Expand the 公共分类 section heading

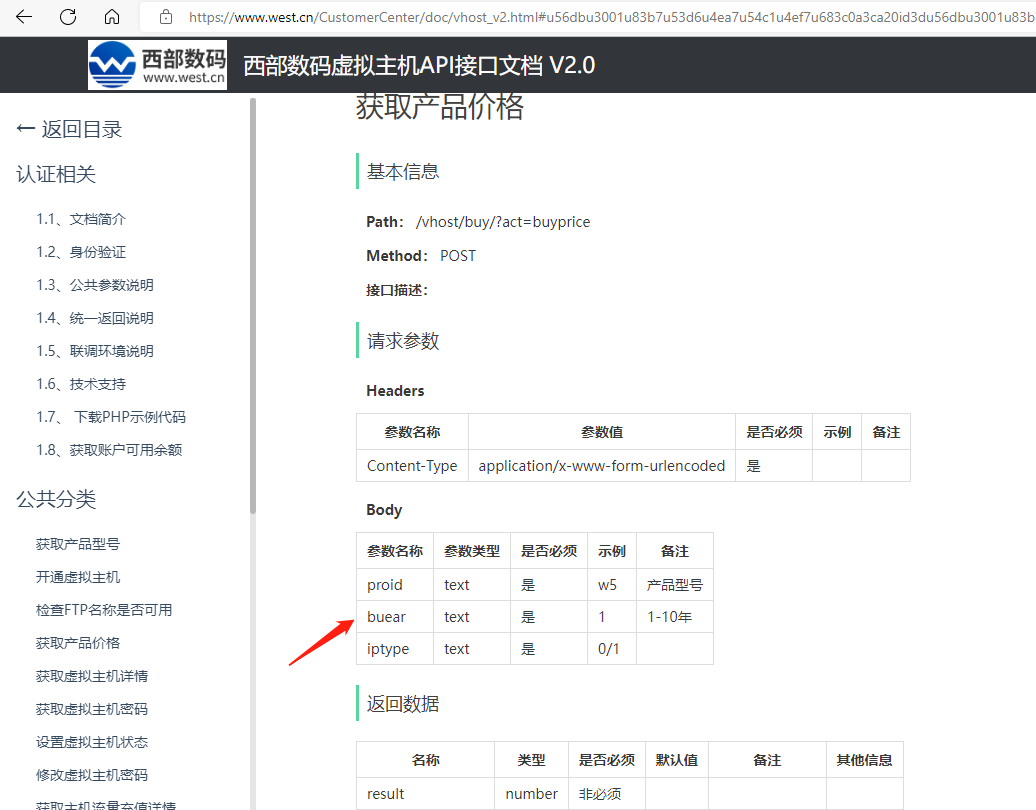point(56,499)
